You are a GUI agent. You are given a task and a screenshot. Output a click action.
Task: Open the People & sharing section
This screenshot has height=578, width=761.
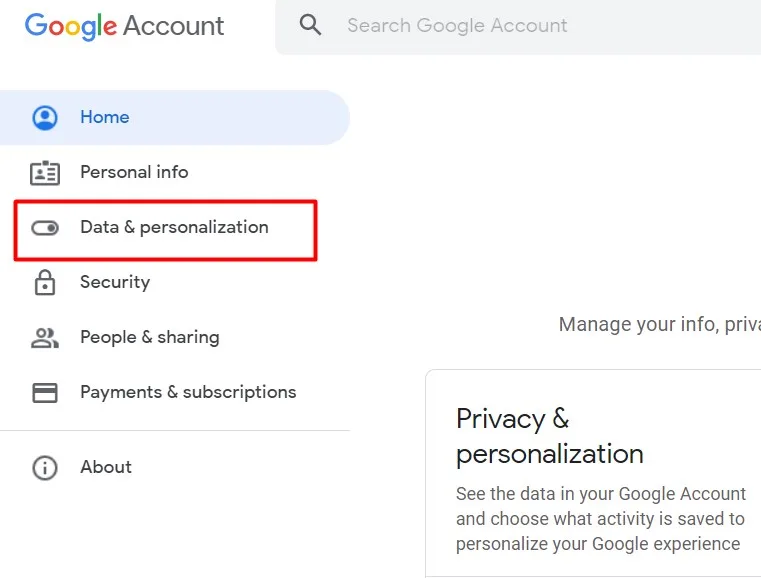150,337
